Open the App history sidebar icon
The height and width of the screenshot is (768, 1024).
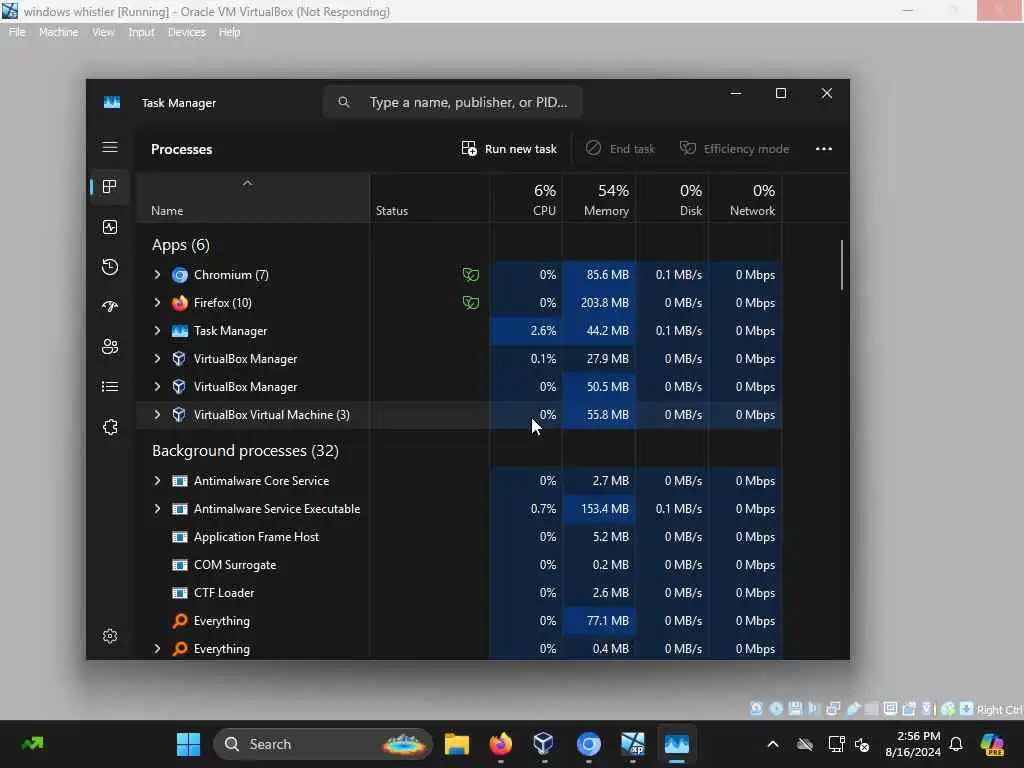click(x=110, y=266)
